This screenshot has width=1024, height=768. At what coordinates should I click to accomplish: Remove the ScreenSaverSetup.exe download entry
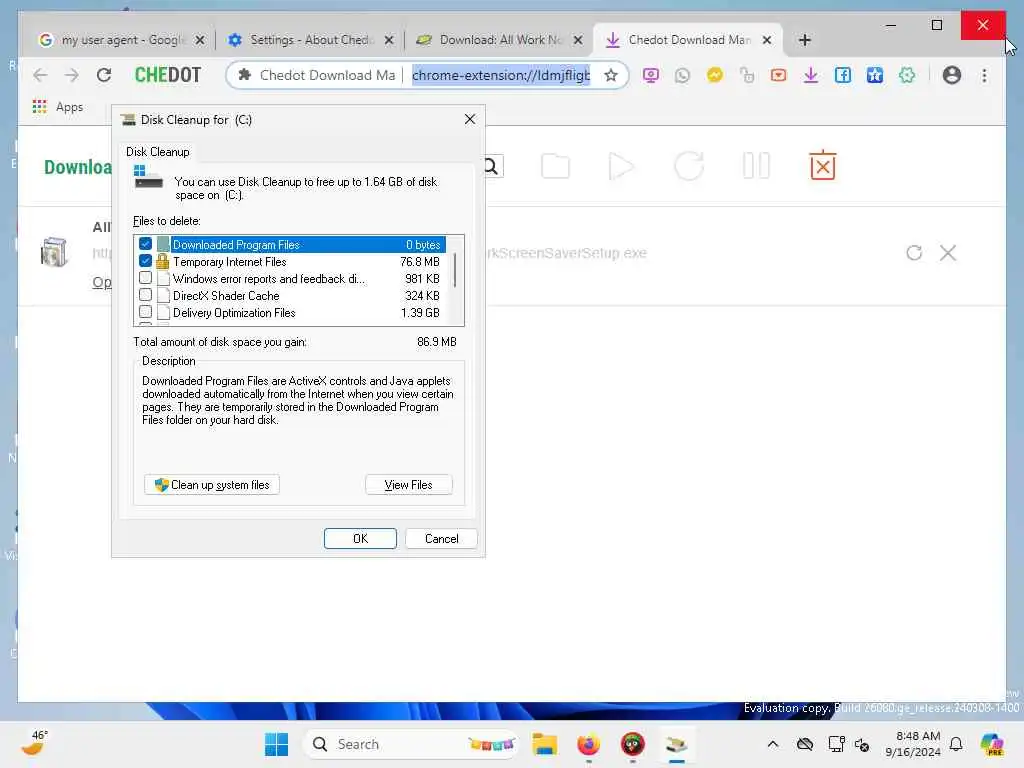[948, 253]
